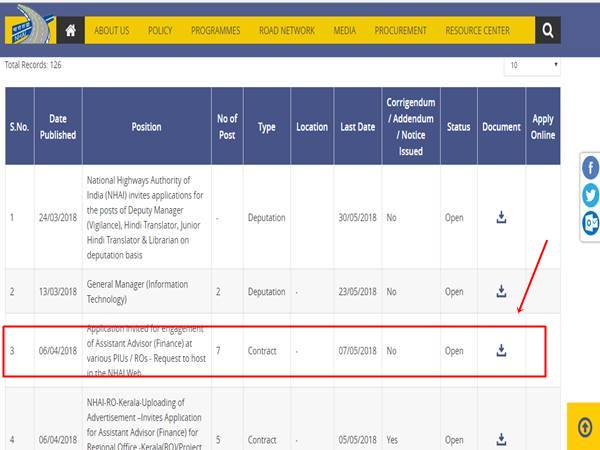Share via Outlook email icon

591,223
